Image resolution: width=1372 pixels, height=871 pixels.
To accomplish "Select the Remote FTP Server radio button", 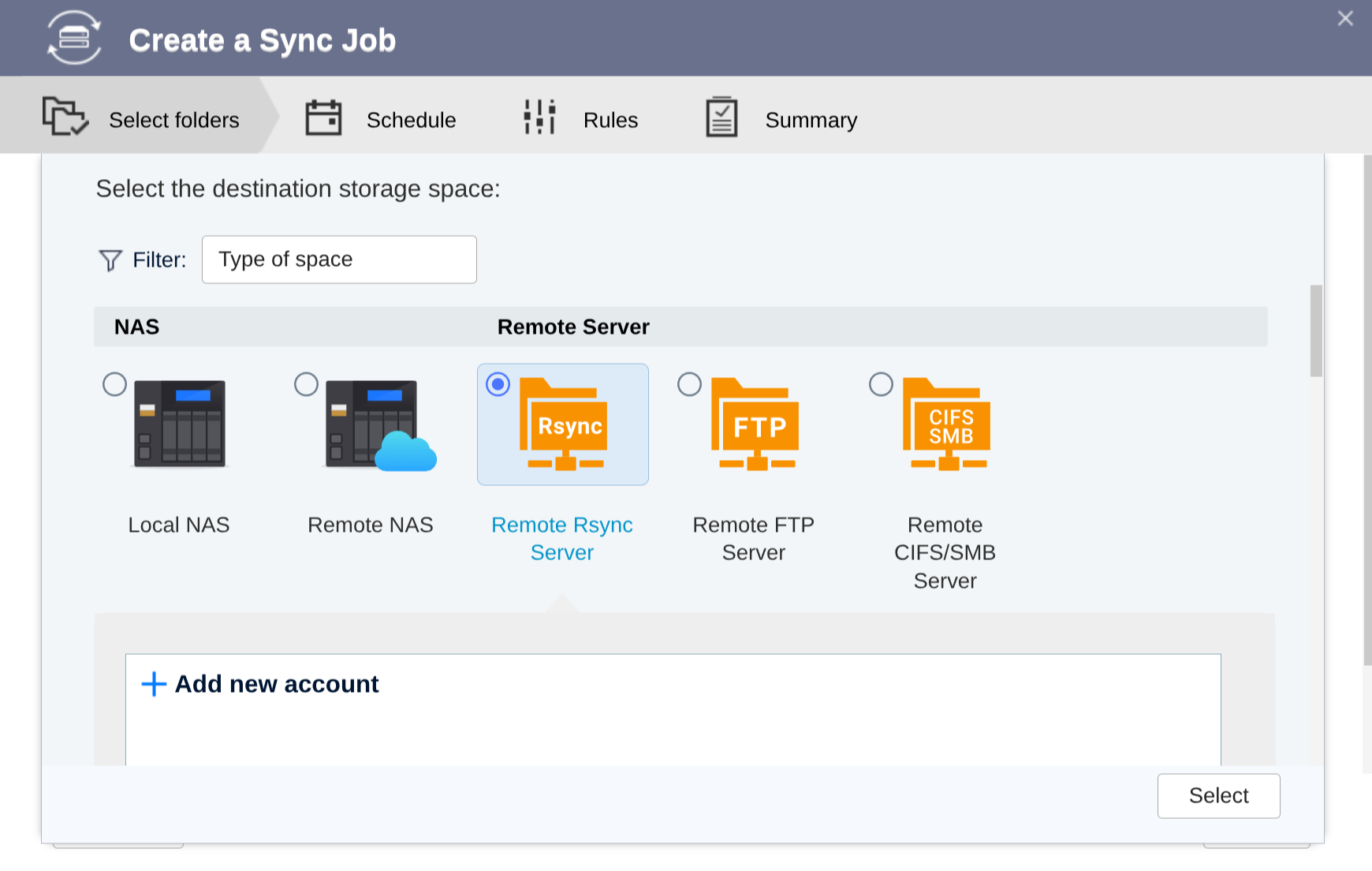I will [690, 384].
